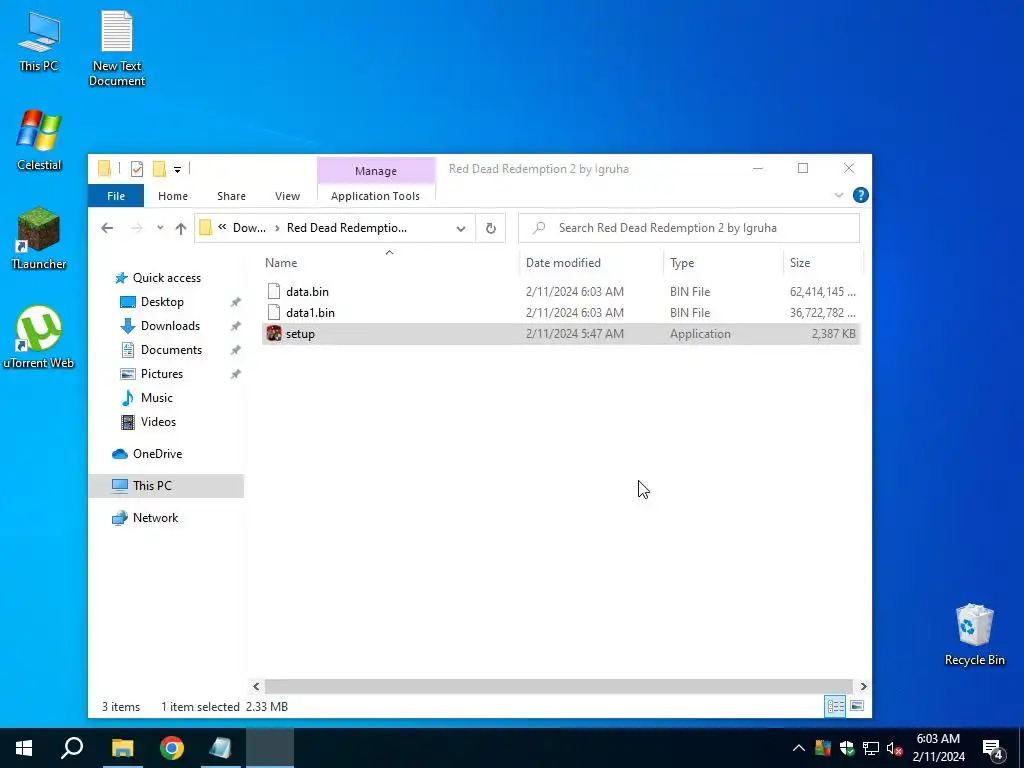Refresh the folder view

click(x=490, y=229)
